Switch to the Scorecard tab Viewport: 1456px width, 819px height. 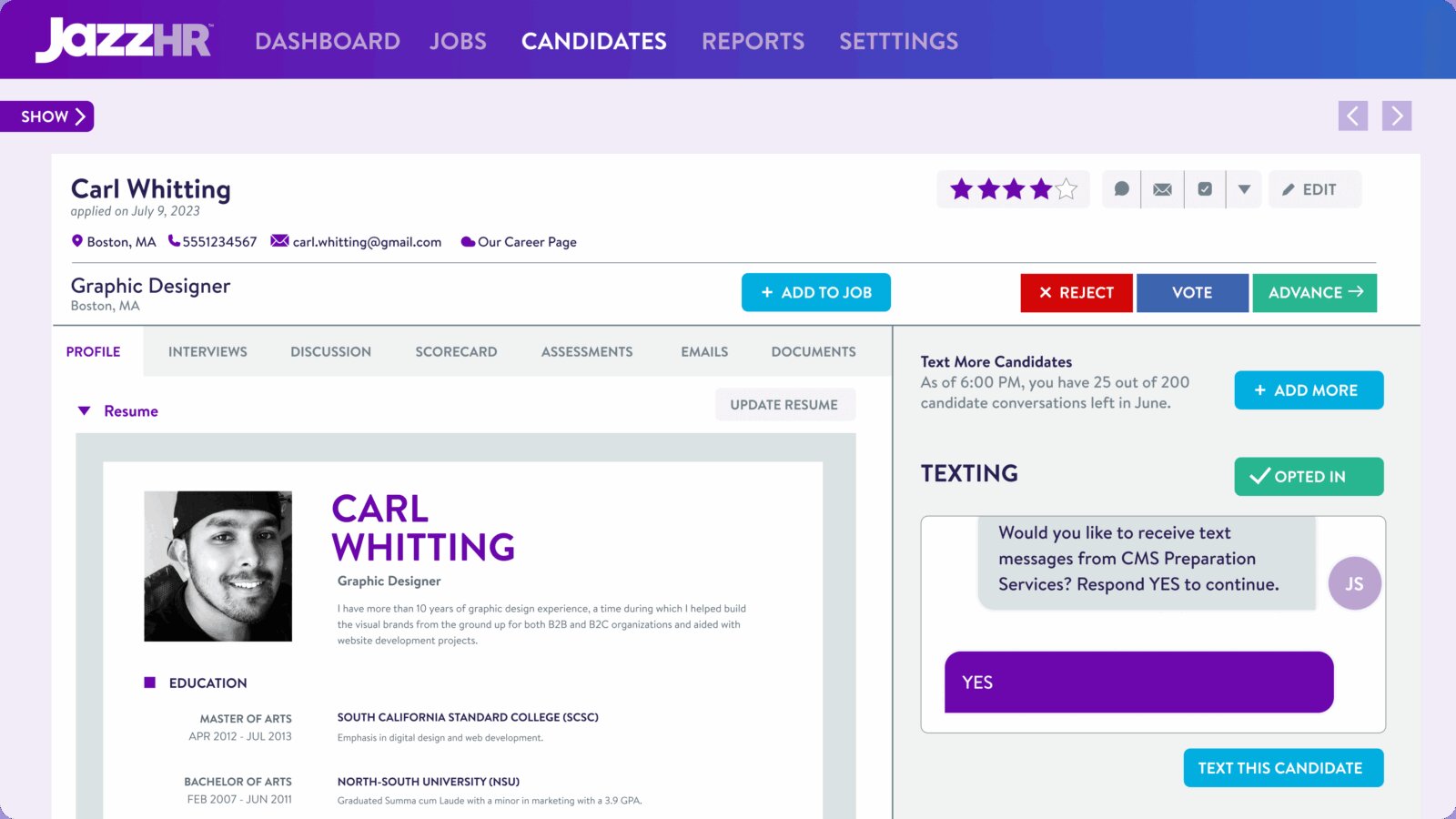(x=456, y=351)
